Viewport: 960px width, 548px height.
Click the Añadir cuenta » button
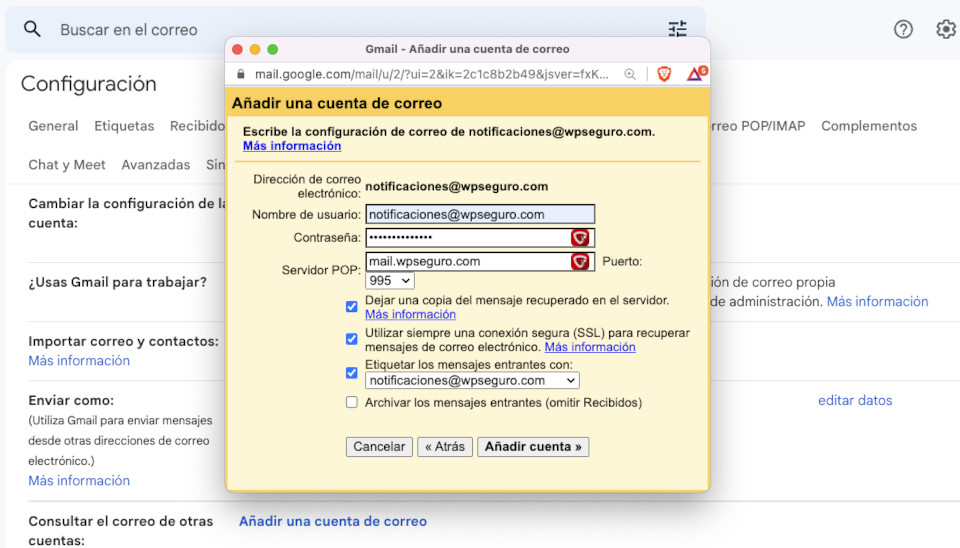click(533, 446)
